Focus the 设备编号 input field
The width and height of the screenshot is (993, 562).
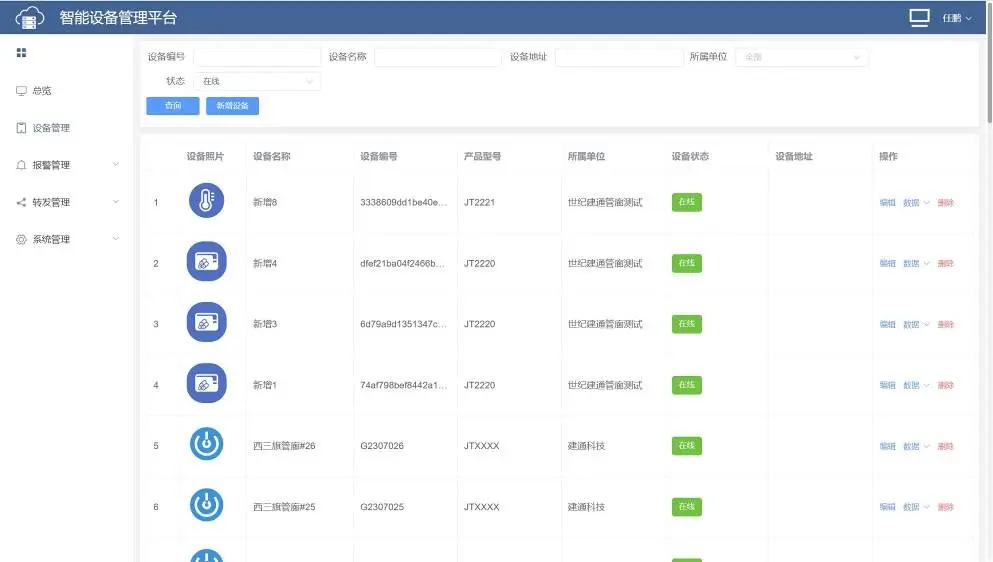[257, 57]
